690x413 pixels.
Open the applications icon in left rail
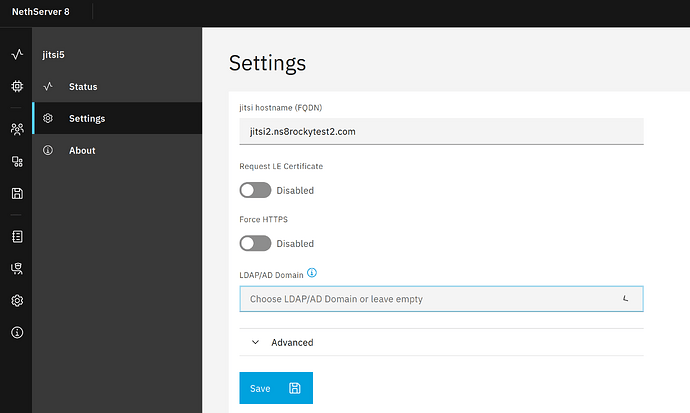coord(16,161)
